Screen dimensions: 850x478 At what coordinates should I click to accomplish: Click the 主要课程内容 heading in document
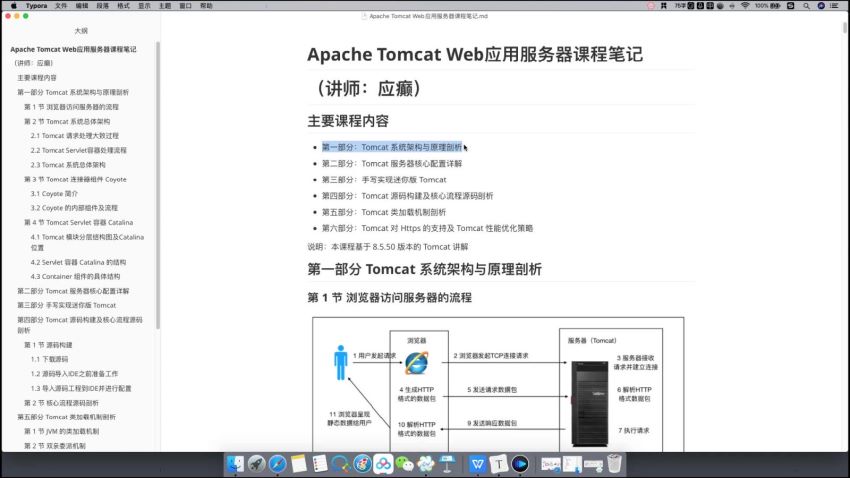pyautogui.click(x=348, y=121)
